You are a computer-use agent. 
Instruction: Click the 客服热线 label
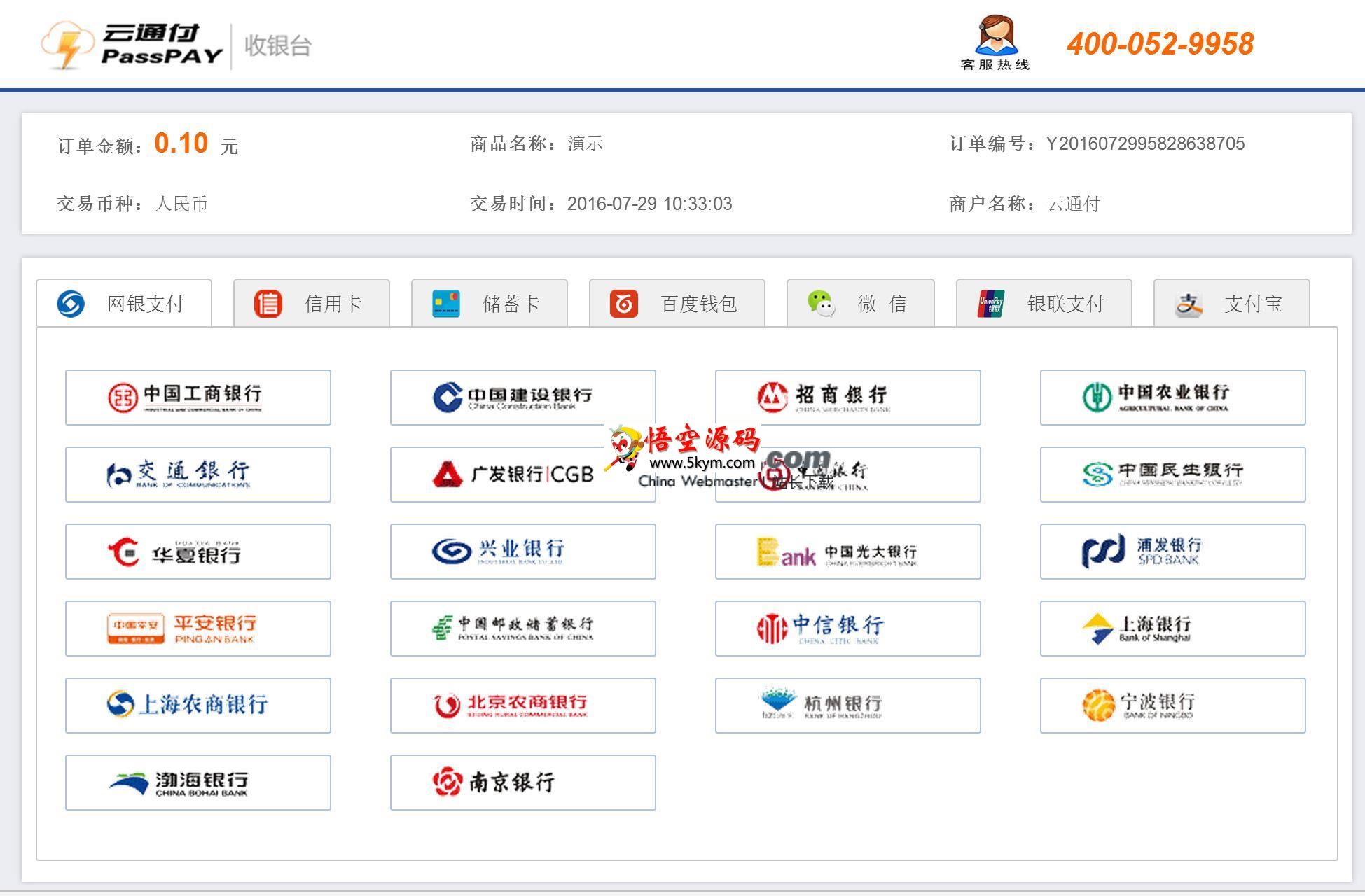pos(995,64)
